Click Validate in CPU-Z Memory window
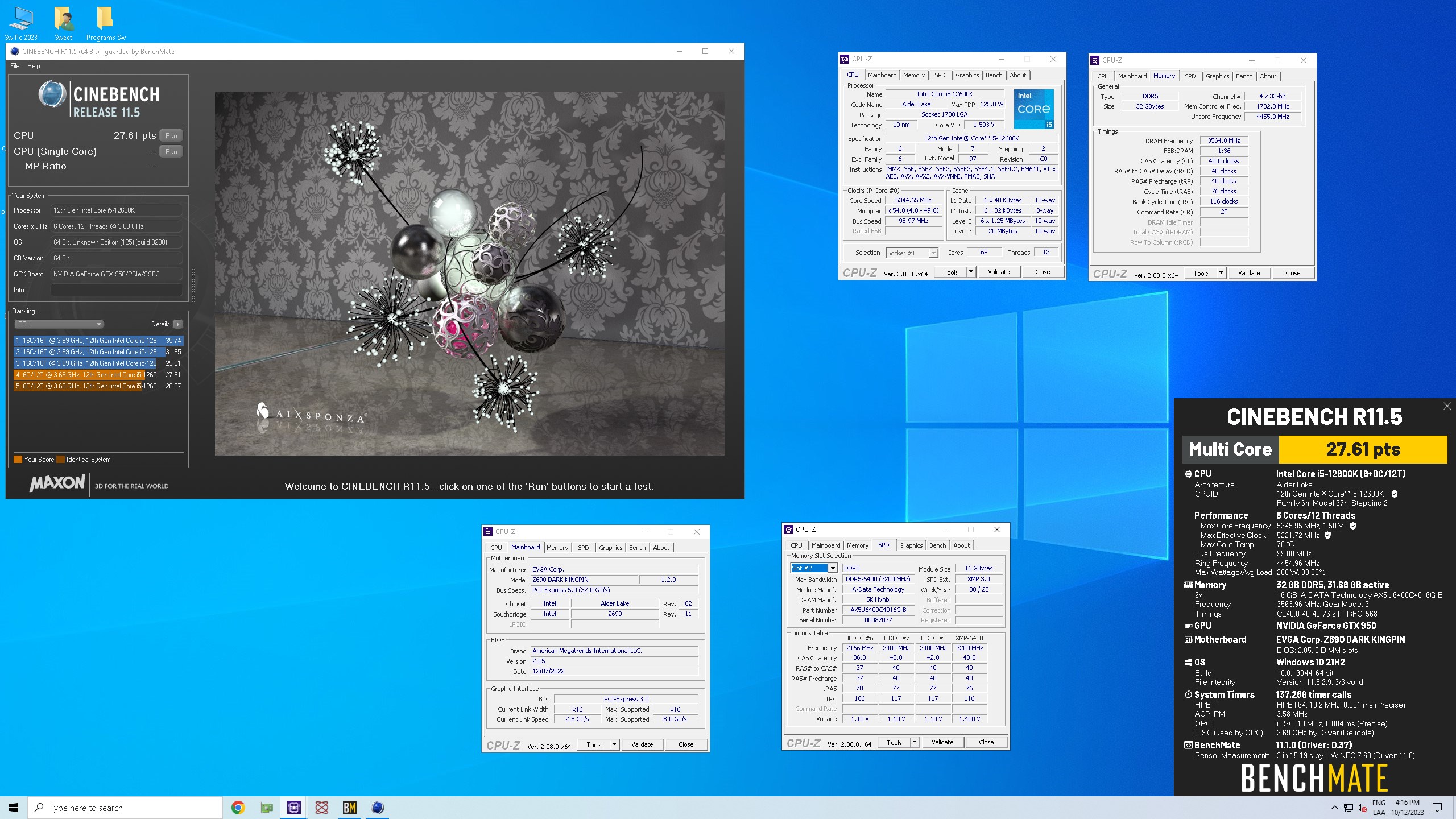Image resolution: width=1456 pixels, height=819 pixels. [x=1249, y=273]
